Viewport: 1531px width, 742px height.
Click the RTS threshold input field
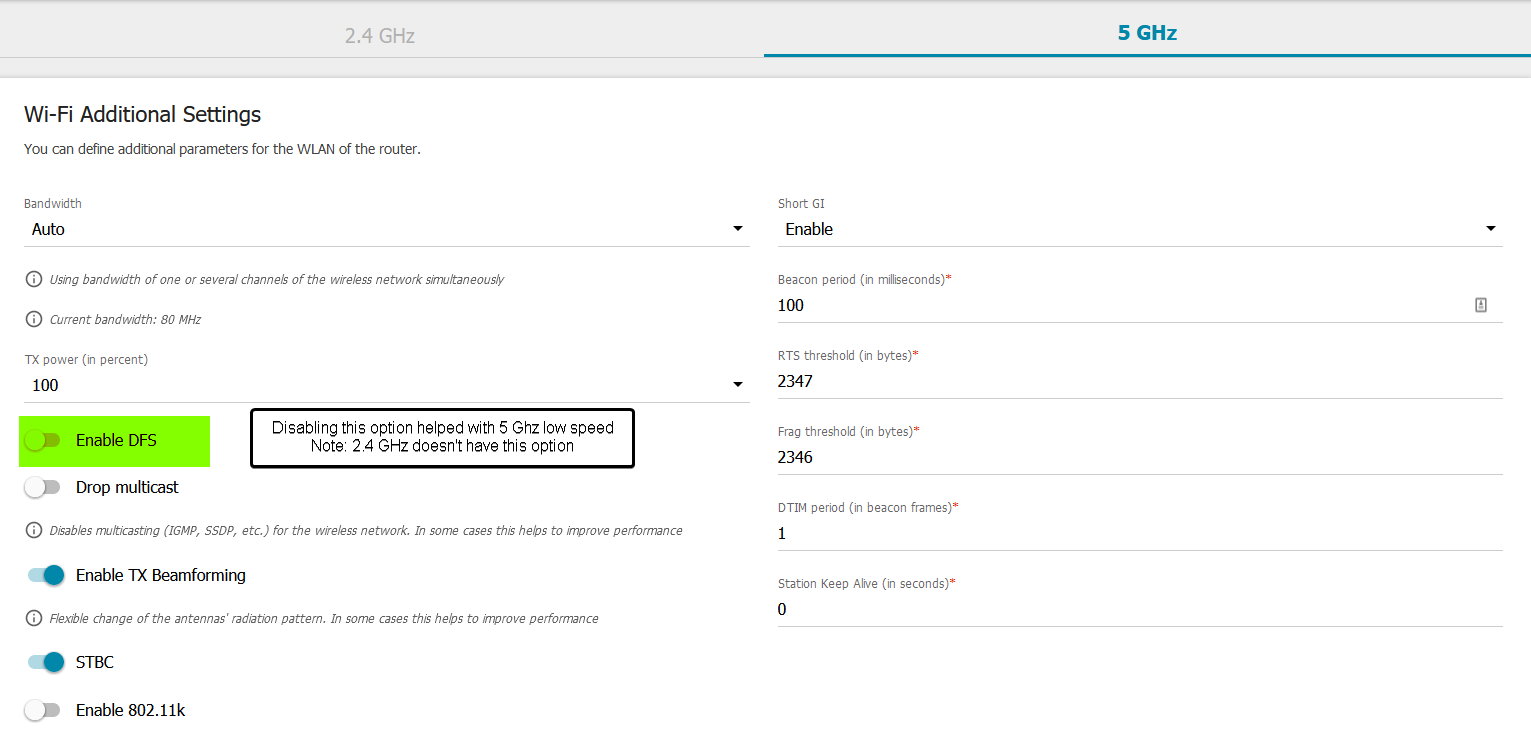click(x=1140, y=381)
